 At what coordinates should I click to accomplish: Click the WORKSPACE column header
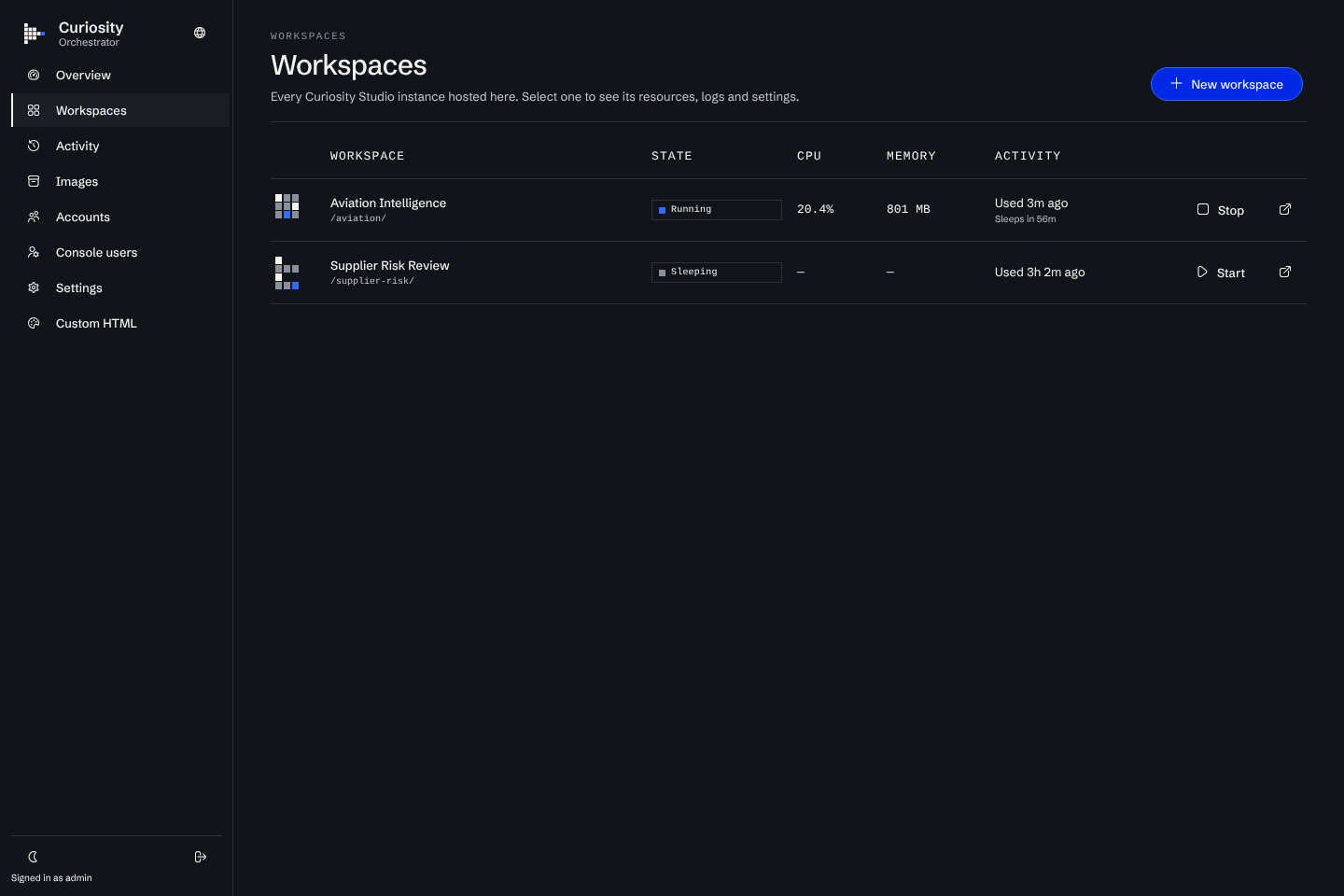click(368, 156)
